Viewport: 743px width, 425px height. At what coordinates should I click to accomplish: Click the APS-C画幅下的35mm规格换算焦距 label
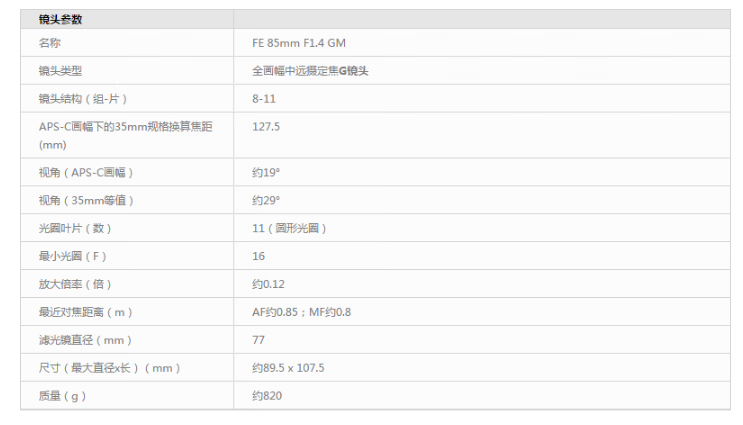tap(124, 127)
